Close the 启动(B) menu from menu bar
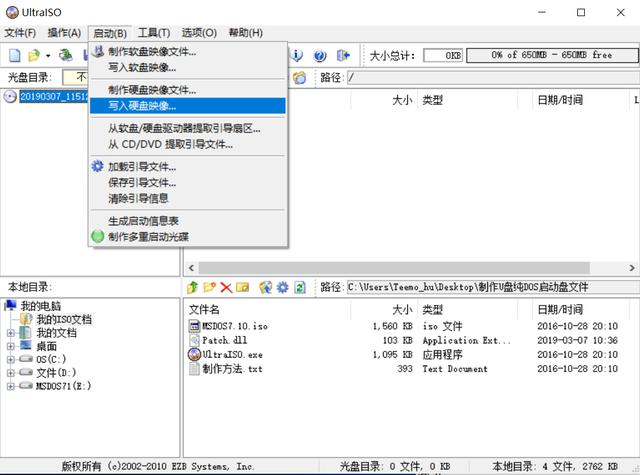Image resolution: width=640 pixels, height=475 pixels. coord(109,33)
